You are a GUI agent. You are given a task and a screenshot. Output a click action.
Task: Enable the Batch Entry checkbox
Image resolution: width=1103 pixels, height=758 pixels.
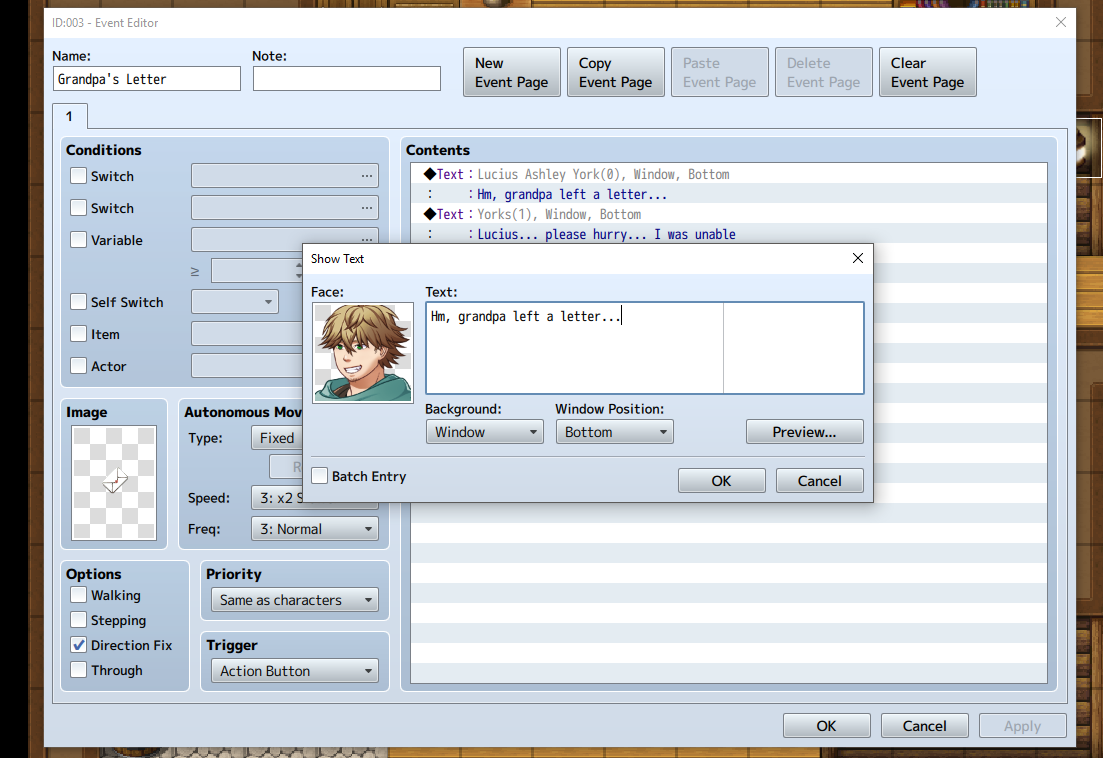click(320, 476)
